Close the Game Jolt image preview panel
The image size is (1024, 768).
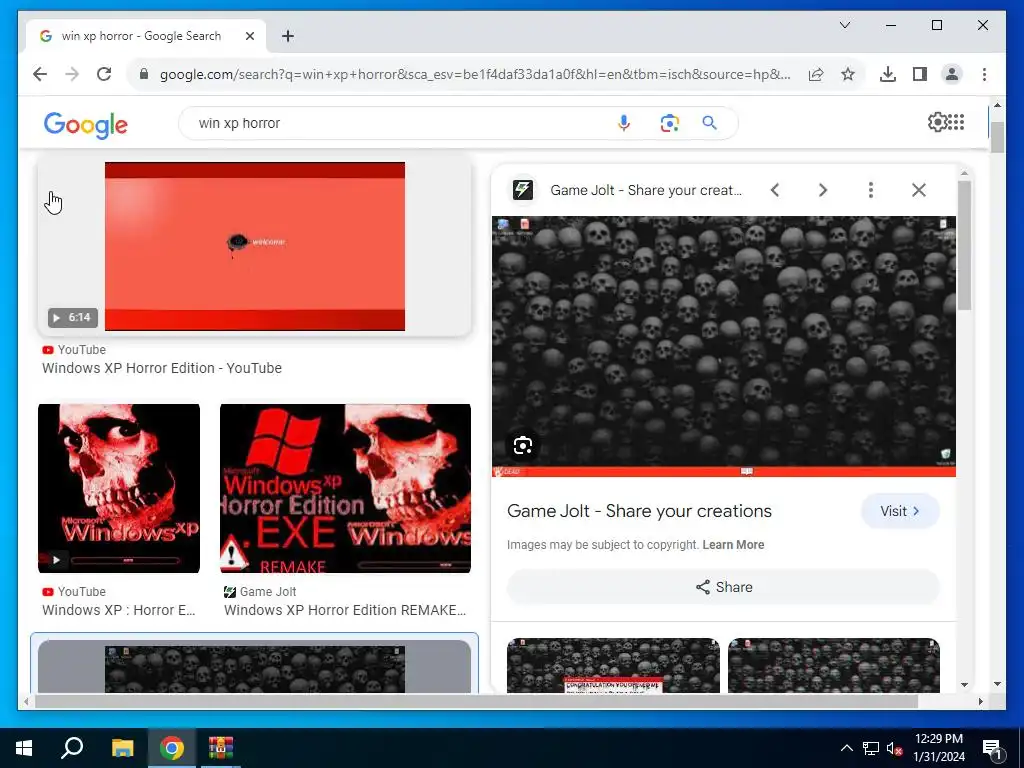pyautogui.click(x=919, y=190)
